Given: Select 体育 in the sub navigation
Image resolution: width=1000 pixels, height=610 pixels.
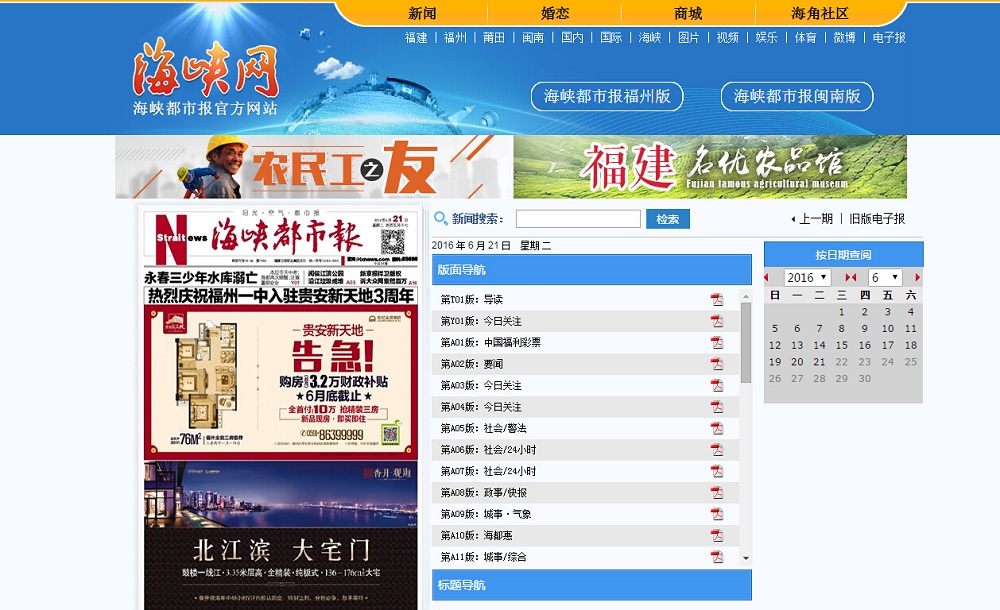Looking at the screenshot, I should click(x=805, y=38).
